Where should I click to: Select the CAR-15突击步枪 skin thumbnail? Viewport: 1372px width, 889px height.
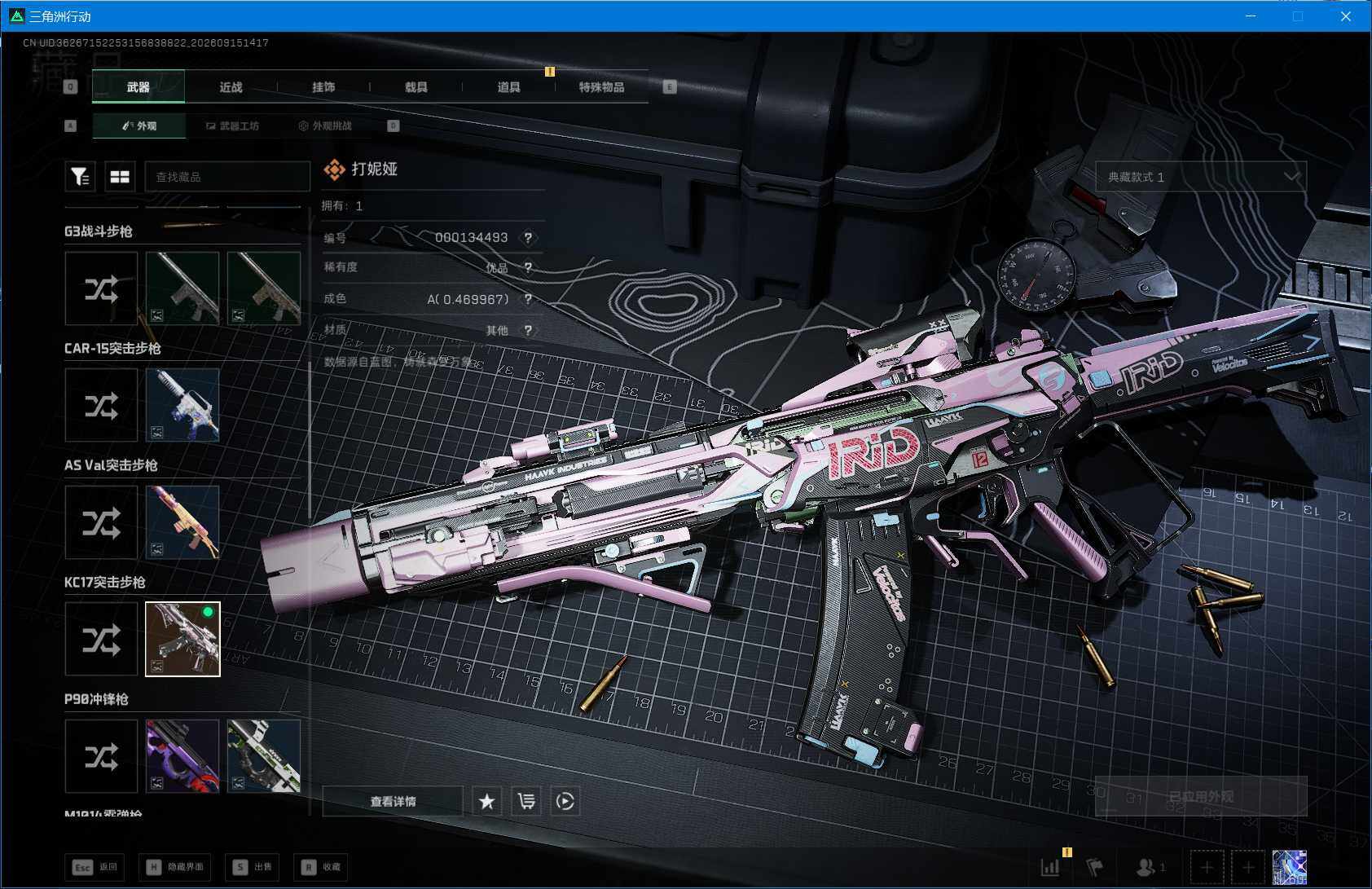coord(182,405)
